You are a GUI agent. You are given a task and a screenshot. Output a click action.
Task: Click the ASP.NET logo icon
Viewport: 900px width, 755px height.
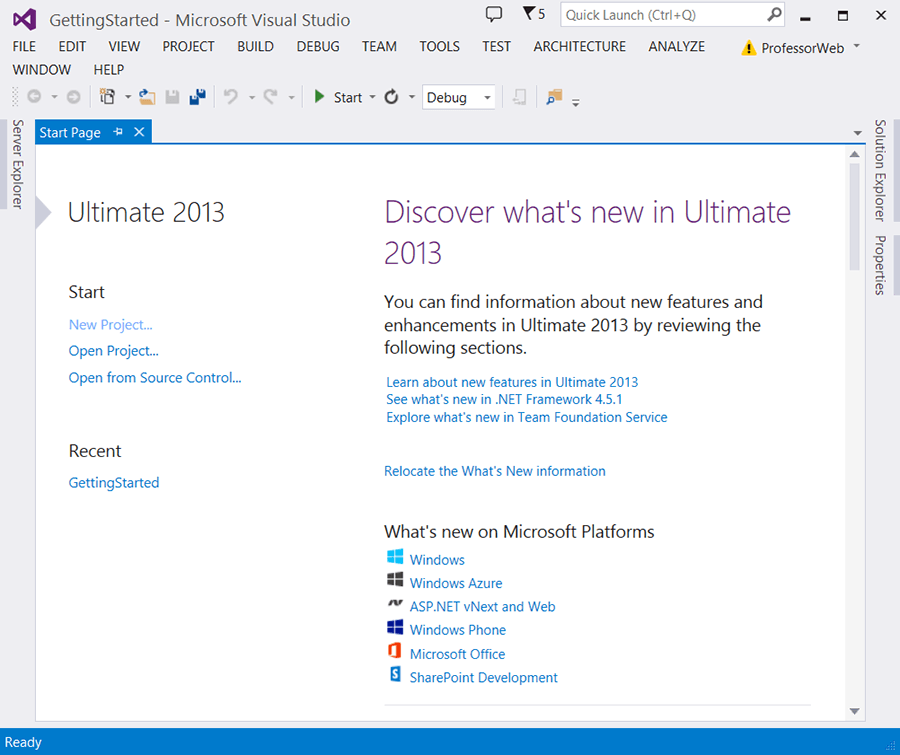395,603
